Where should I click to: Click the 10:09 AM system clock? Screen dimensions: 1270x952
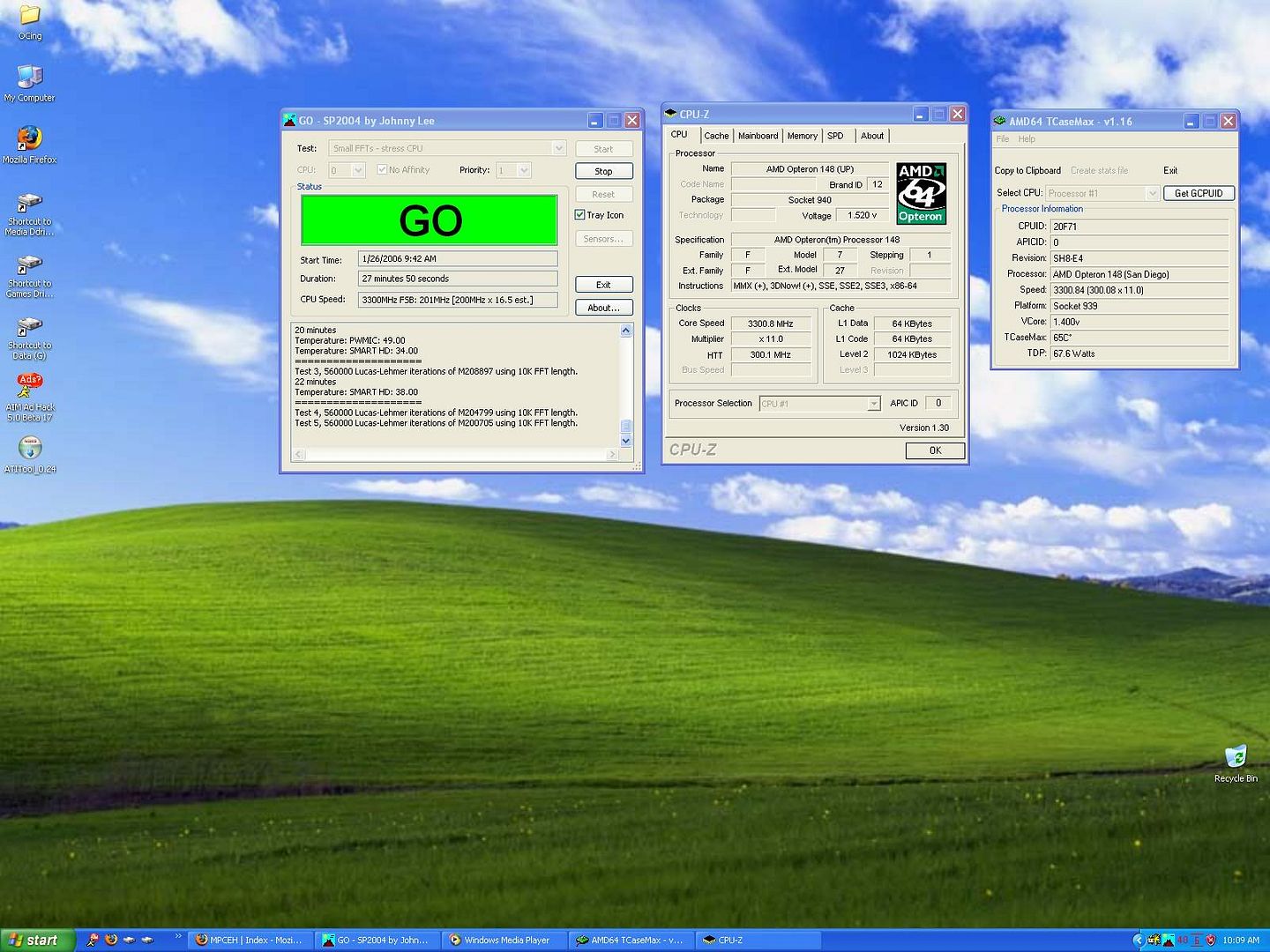point(1241,941)
